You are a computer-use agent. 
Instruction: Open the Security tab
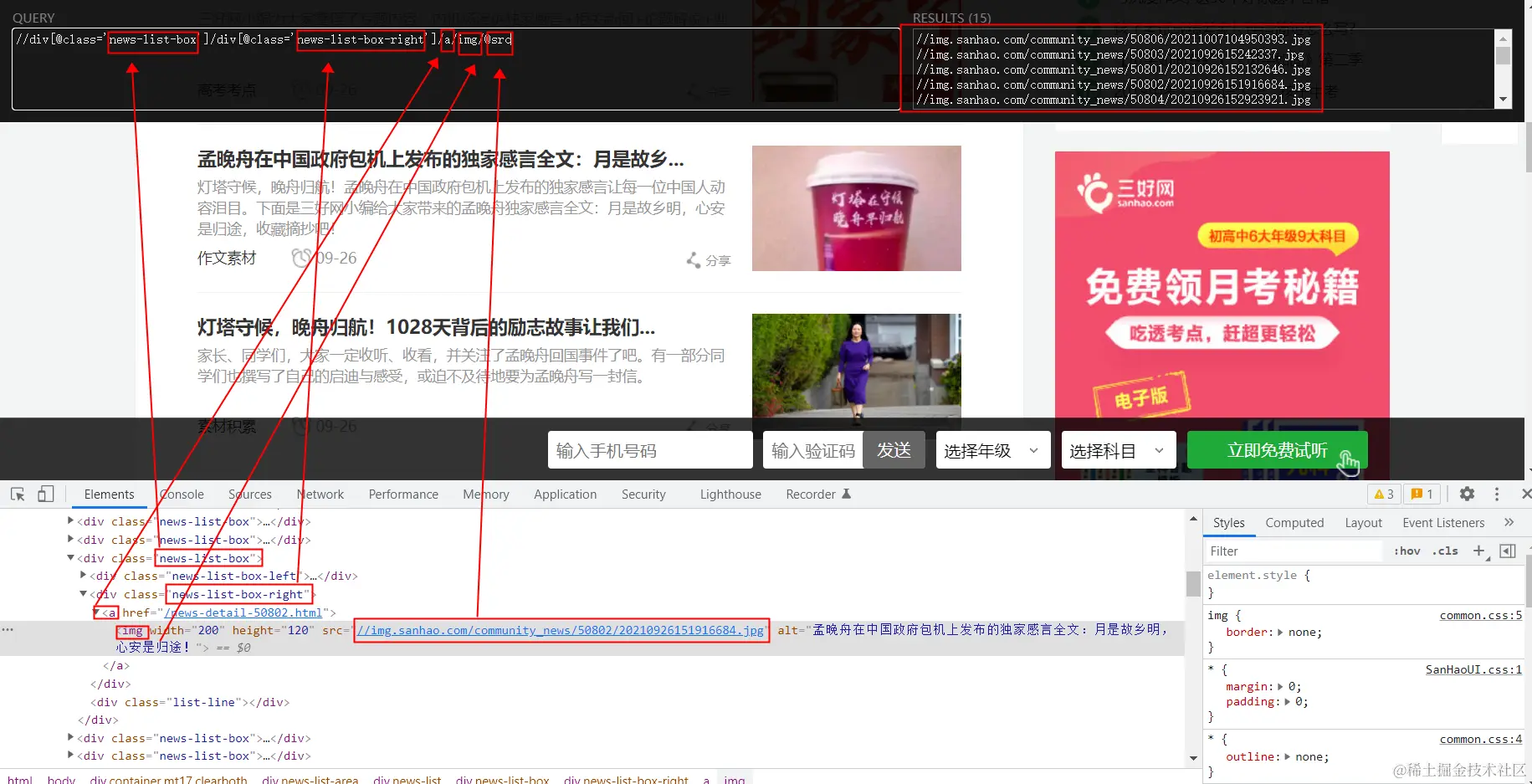coord(643,494)
